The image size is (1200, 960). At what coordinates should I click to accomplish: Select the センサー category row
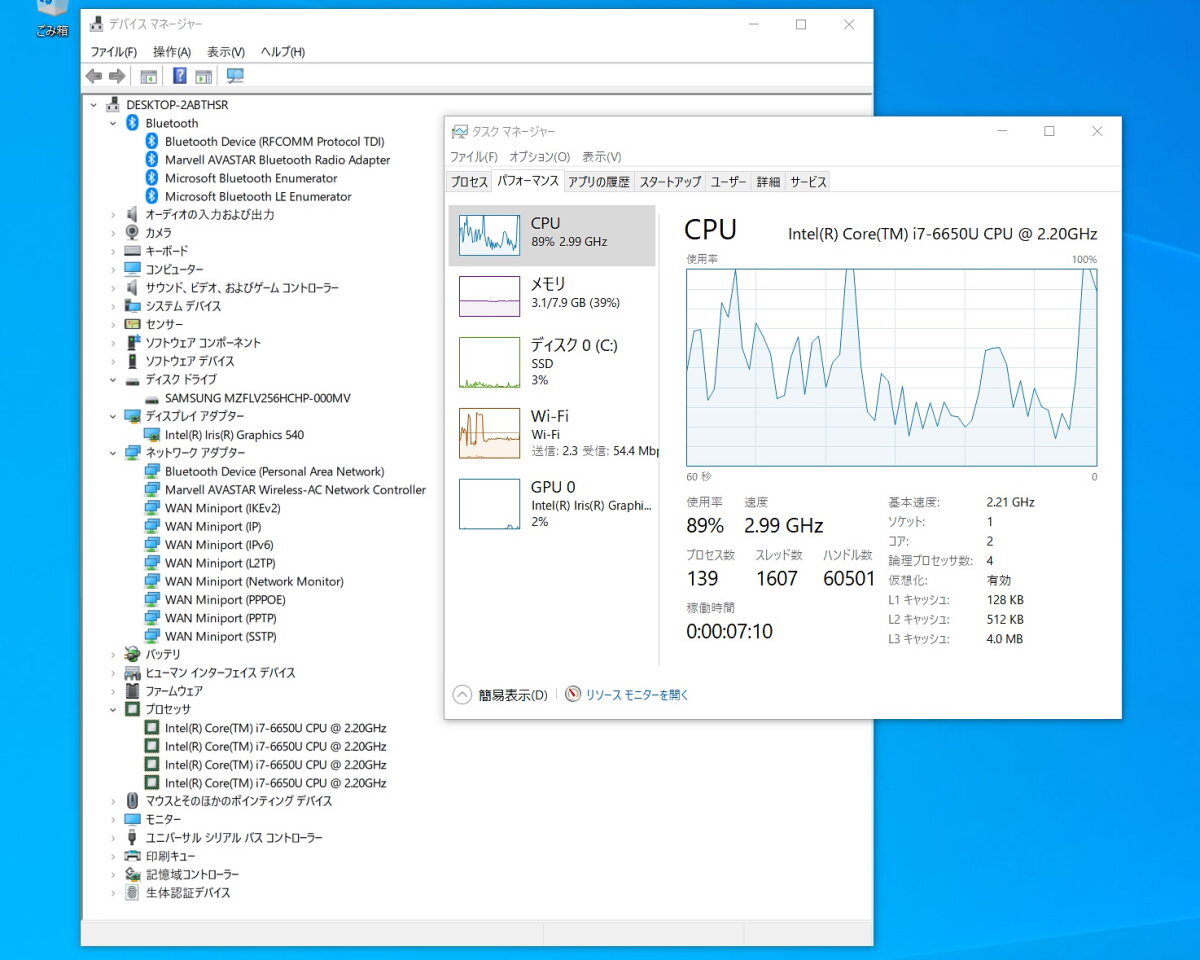click(x=153, y=325)
